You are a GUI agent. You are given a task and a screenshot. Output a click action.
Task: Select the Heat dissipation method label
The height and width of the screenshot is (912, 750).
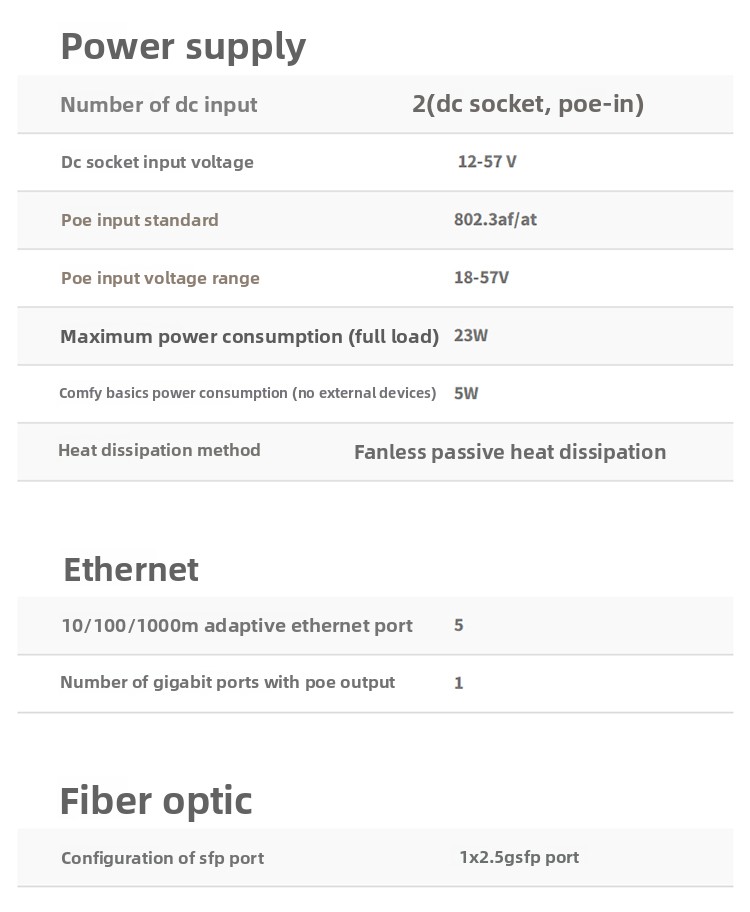click(x=159, y=450)
